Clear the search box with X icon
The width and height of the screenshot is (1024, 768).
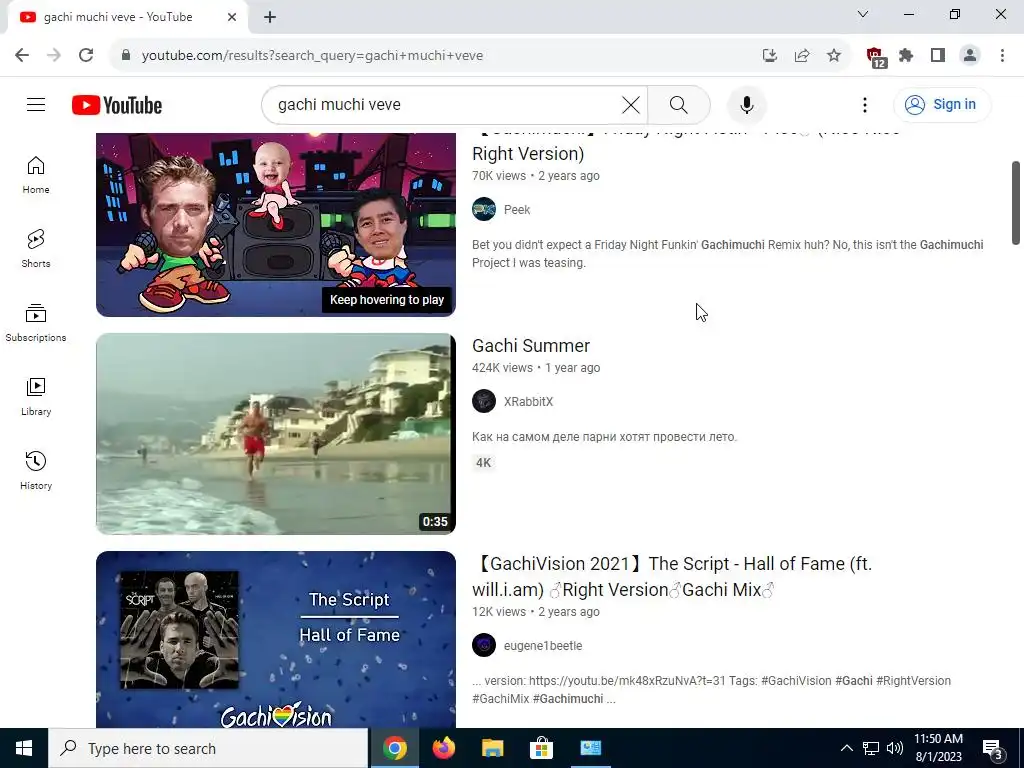[x=631, y=104]
